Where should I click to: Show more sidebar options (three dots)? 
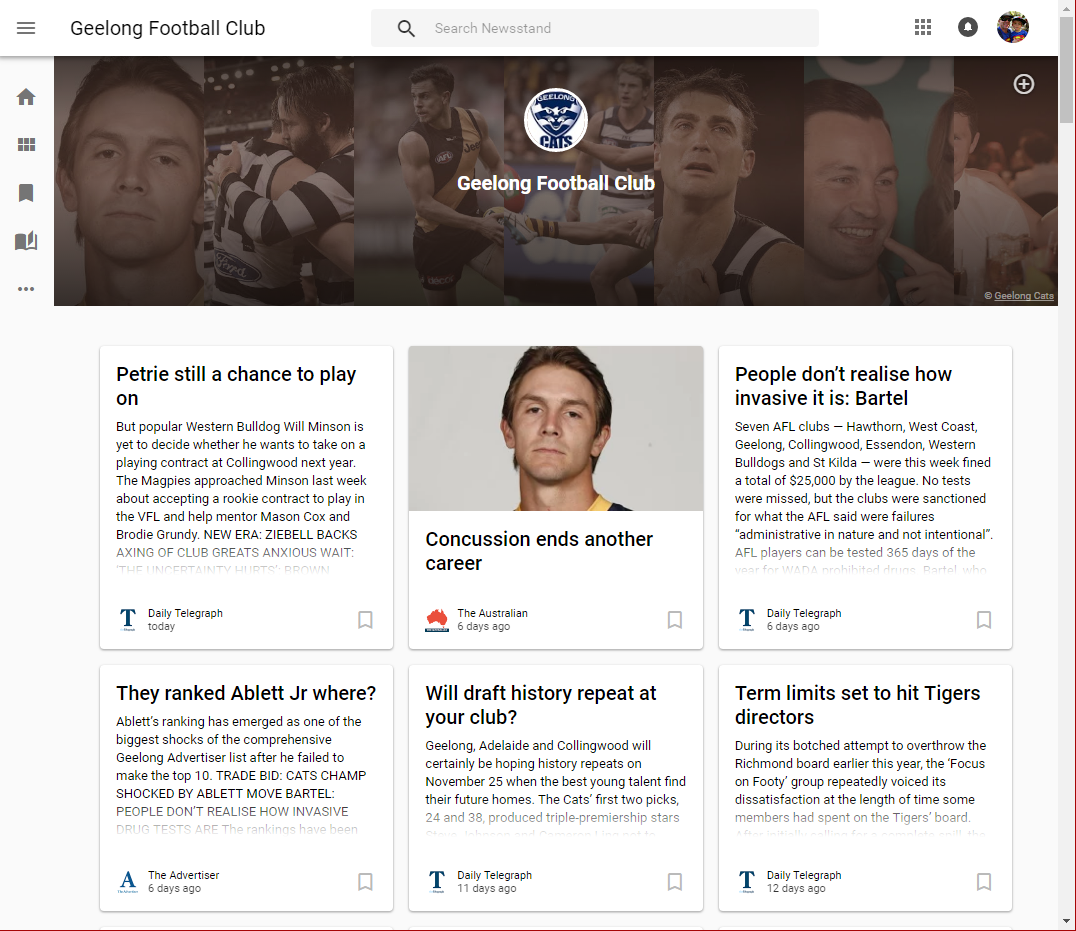pyautogui.click(x=26, y=289)
